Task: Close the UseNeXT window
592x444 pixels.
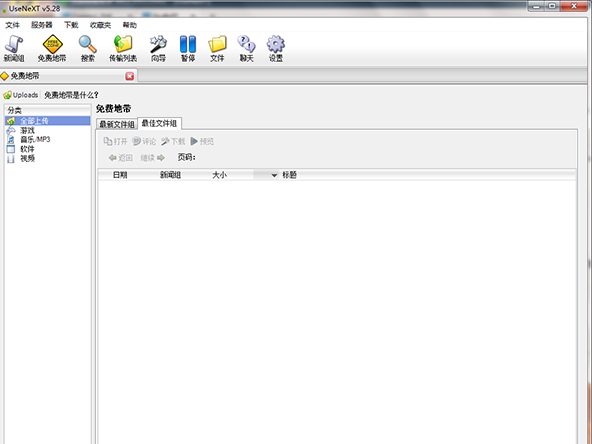Action: 574,6
